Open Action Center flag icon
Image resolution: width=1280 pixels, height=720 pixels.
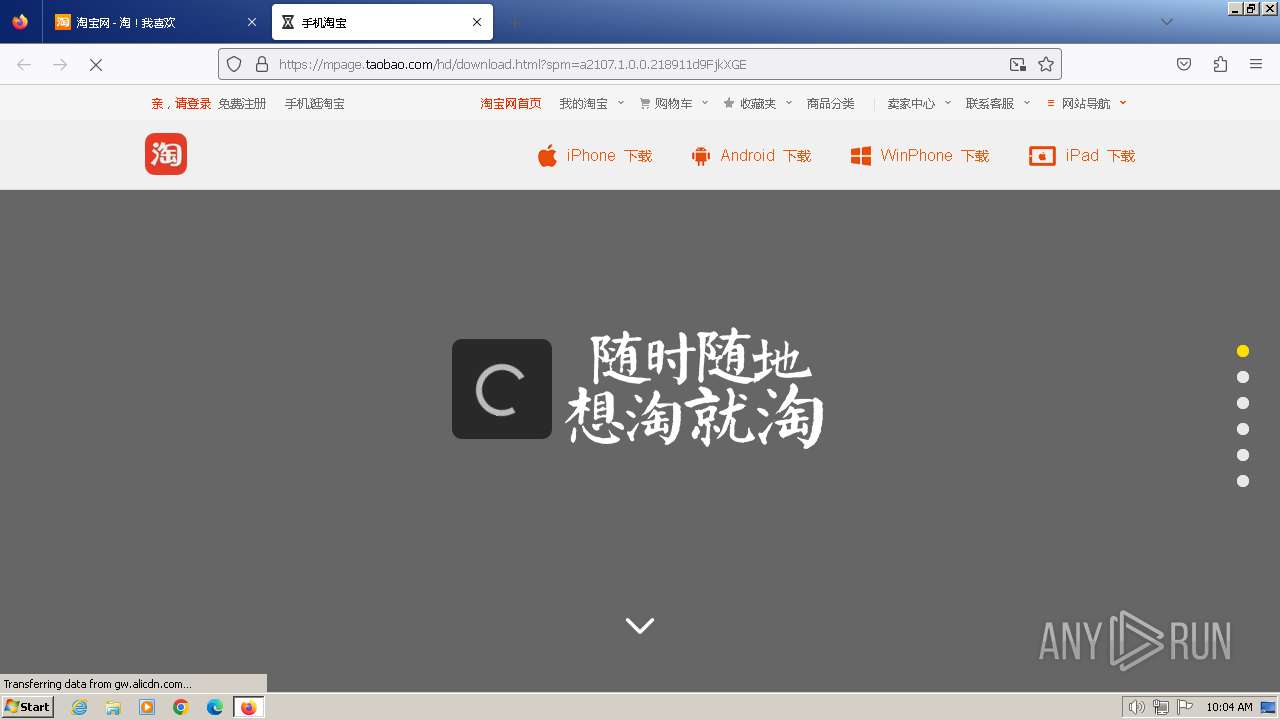point(1185,707)
